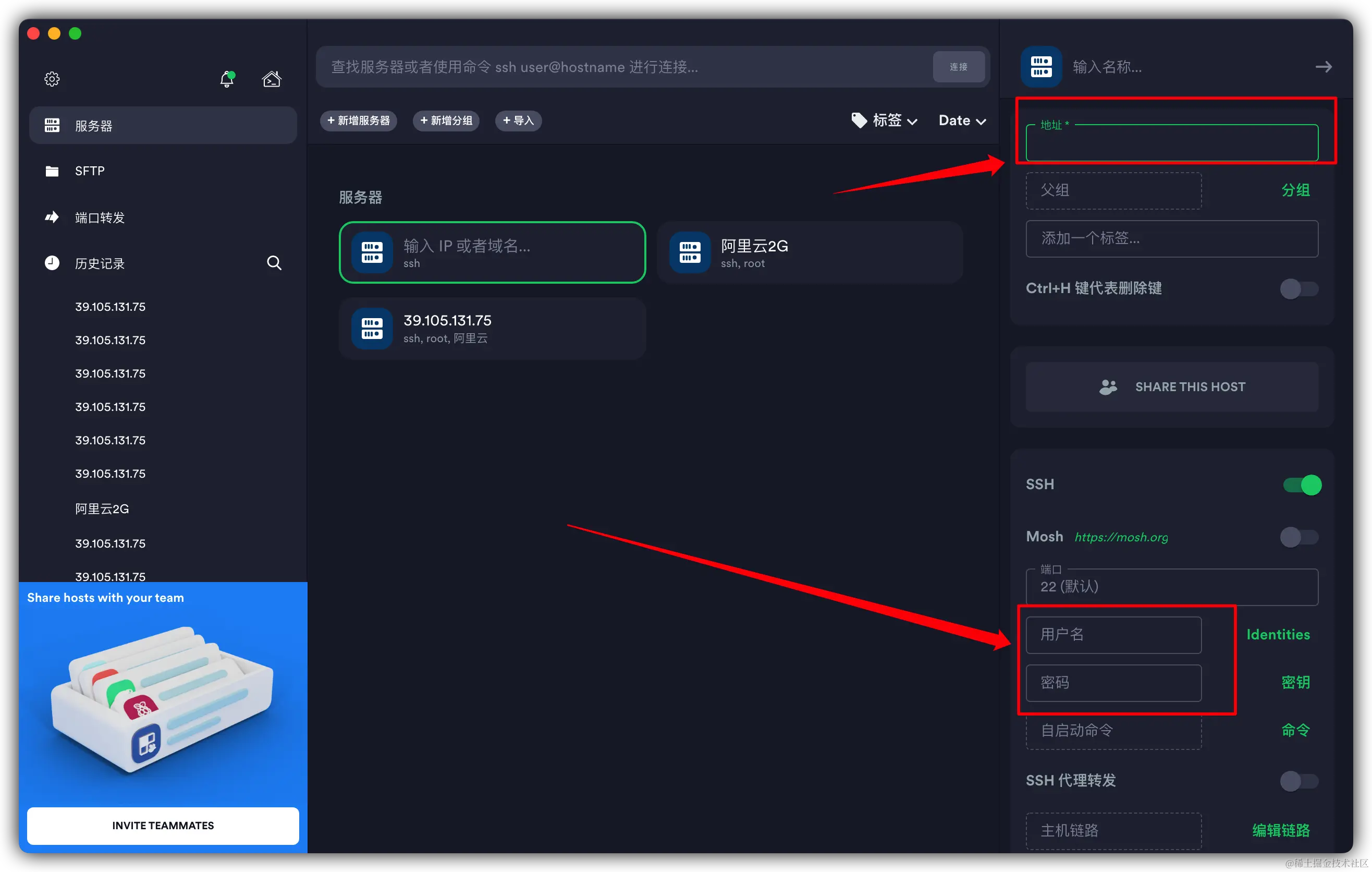Image resolution: width=1372 pixels, height=872 pixels.
Task: Click the SHARE THIS HOST button
Action: (1171, 387)
